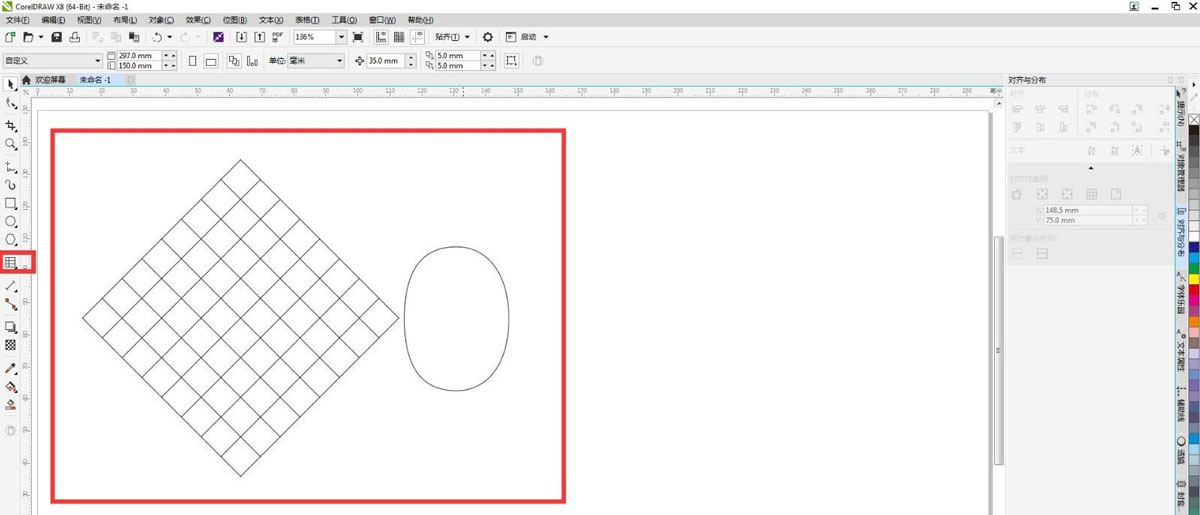1200x515 pixels.
Task: Choose the Crop tool
Action: coord(11,126)
